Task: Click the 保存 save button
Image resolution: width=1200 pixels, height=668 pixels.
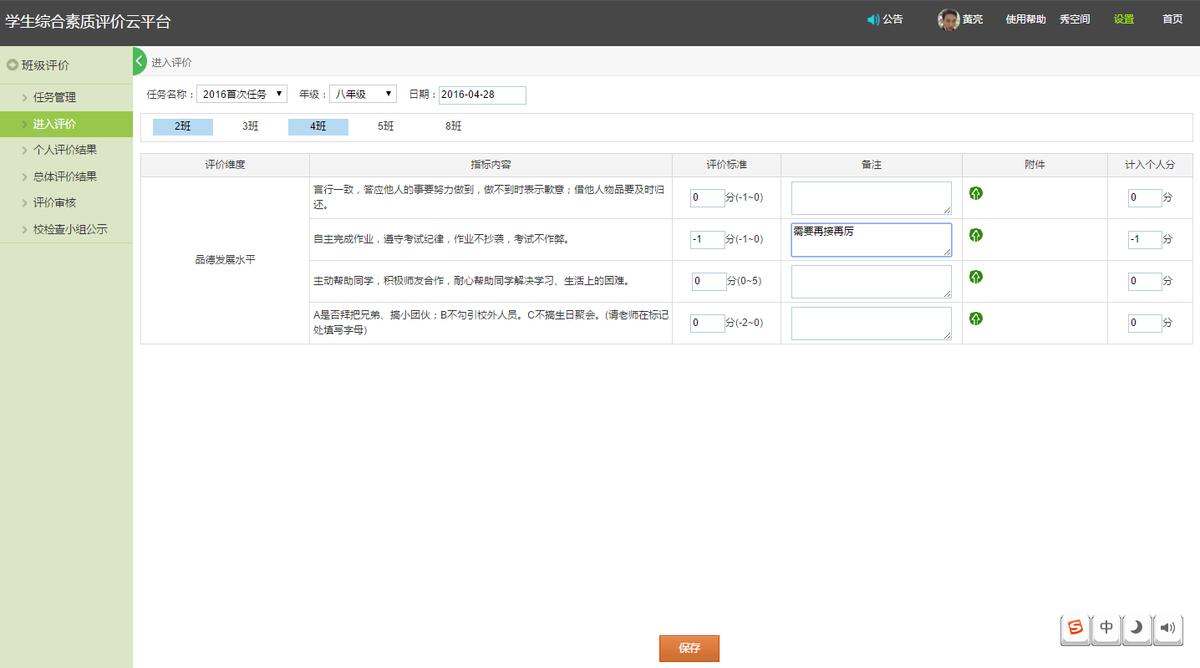Action: [688, 648]
